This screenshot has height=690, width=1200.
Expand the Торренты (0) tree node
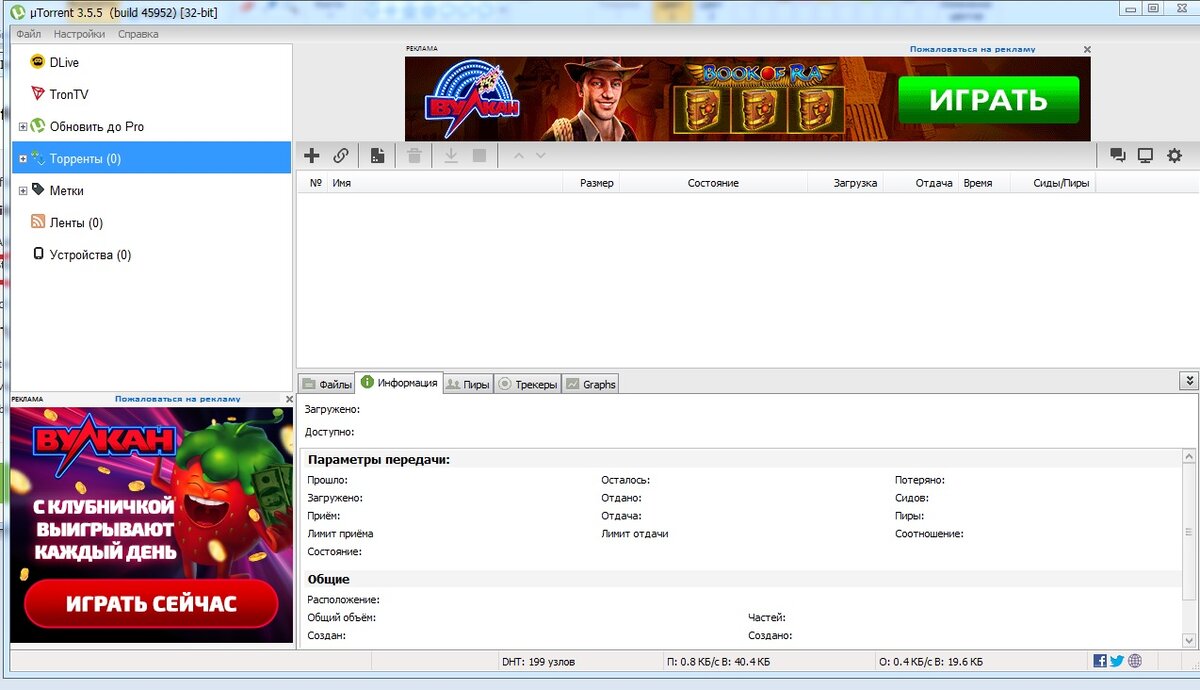click(x=23, y=159)
